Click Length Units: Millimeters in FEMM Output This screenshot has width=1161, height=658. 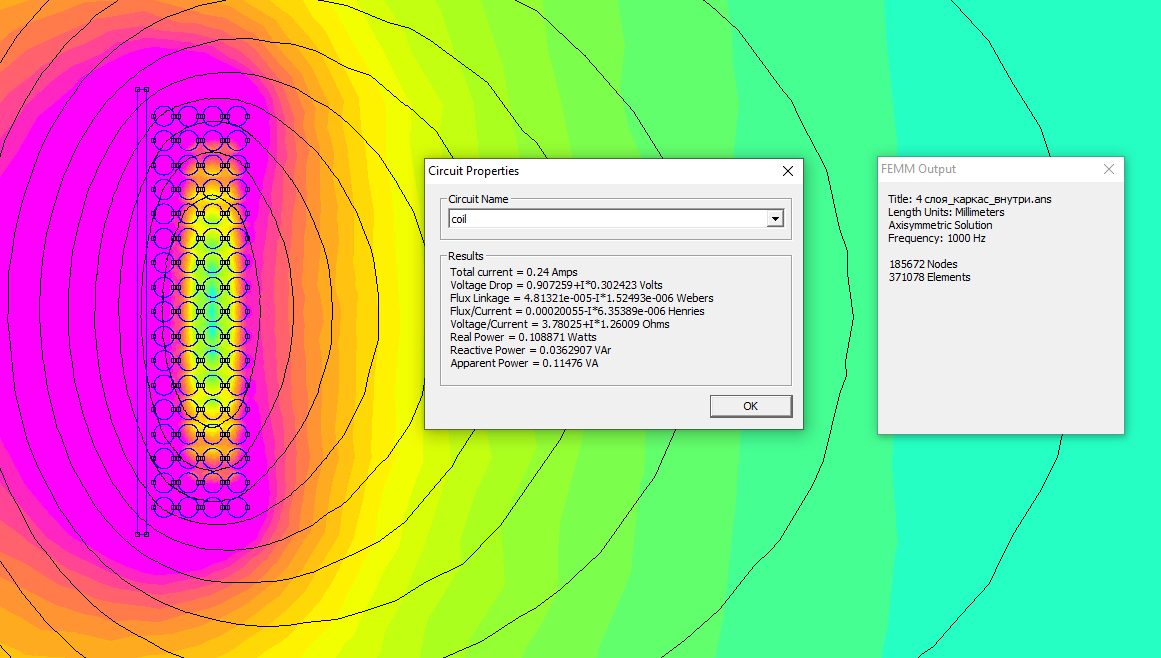946,212
